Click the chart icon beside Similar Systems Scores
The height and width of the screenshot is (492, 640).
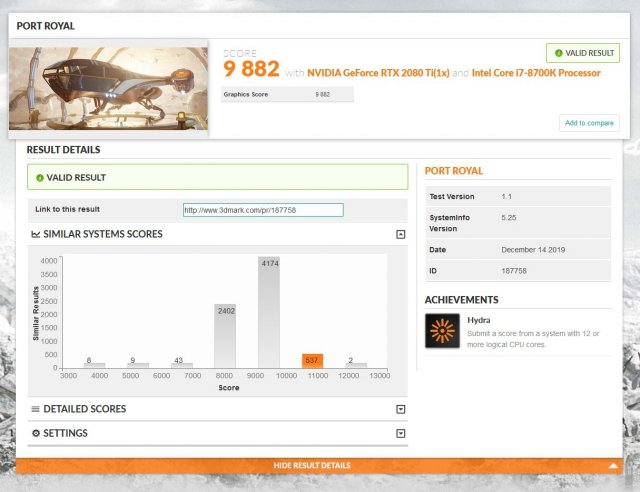pyautogui.click(x=36, y=234)
